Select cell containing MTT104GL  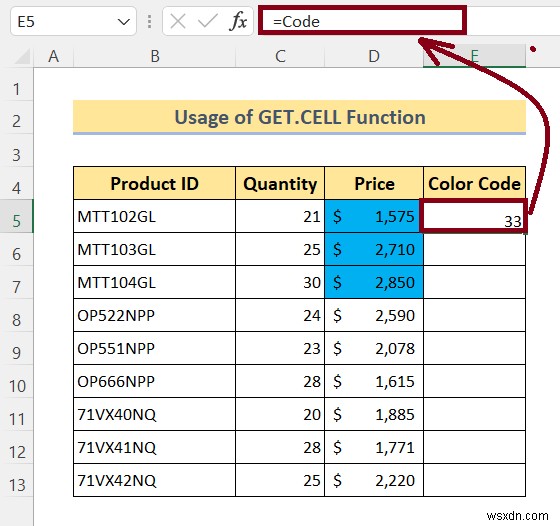pos(154,282)
